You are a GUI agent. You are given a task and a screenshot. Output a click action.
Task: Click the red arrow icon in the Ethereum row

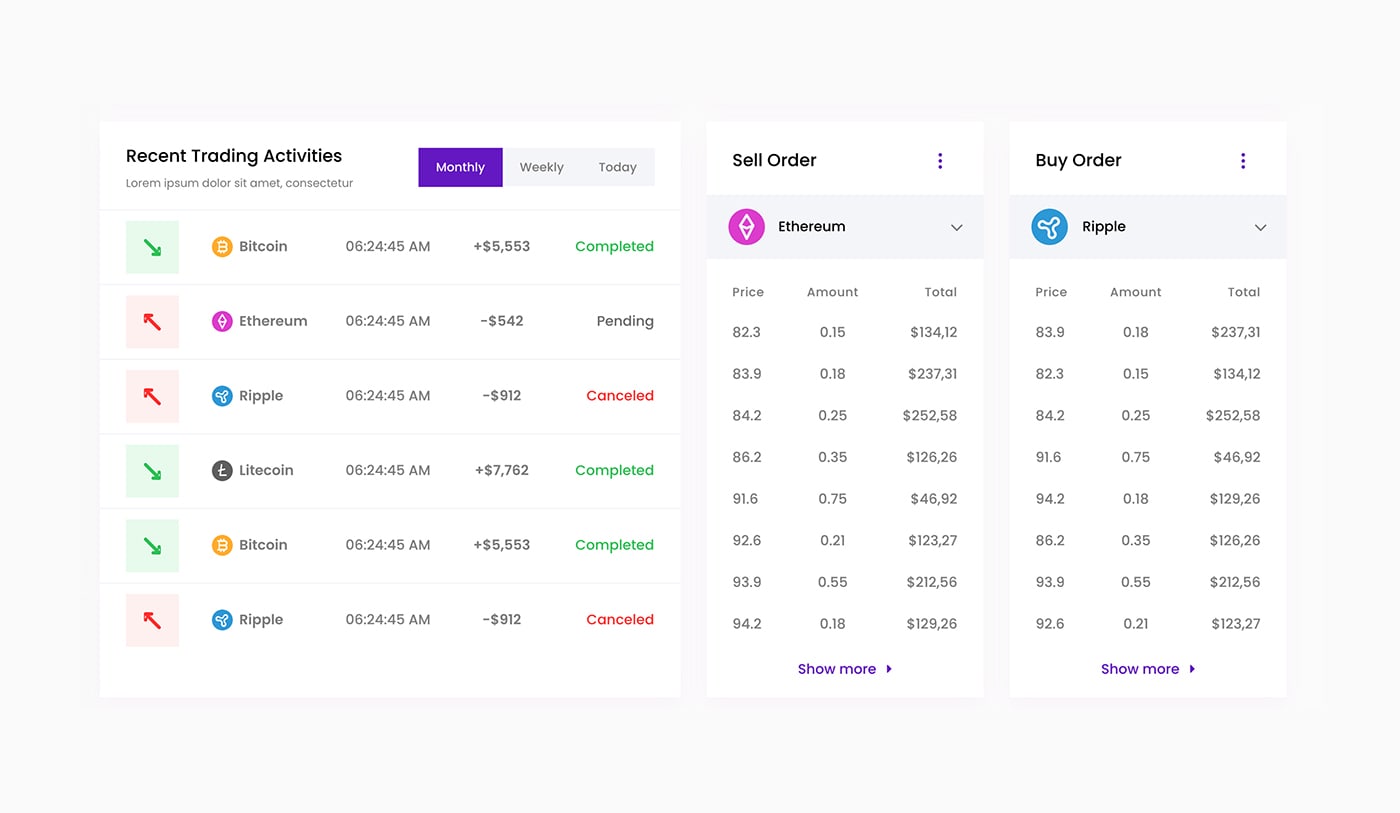click(152, 321)
